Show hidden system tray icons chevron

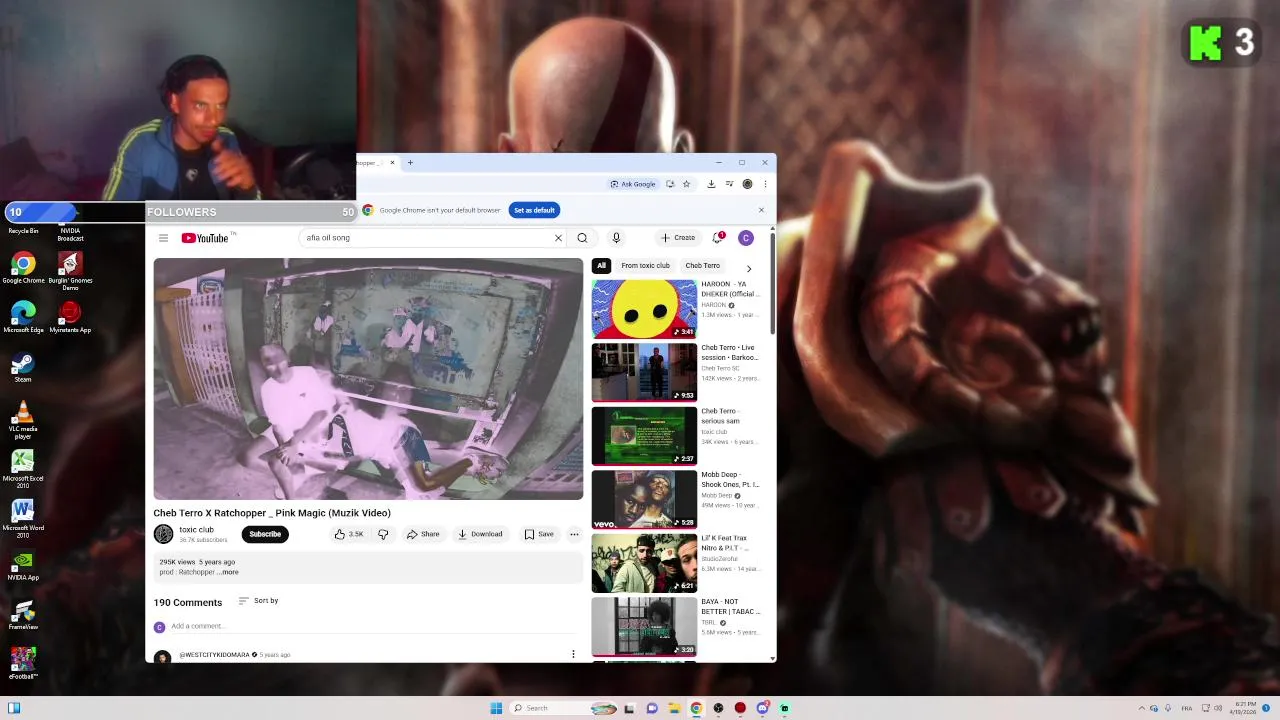[x=1142, y=708]
